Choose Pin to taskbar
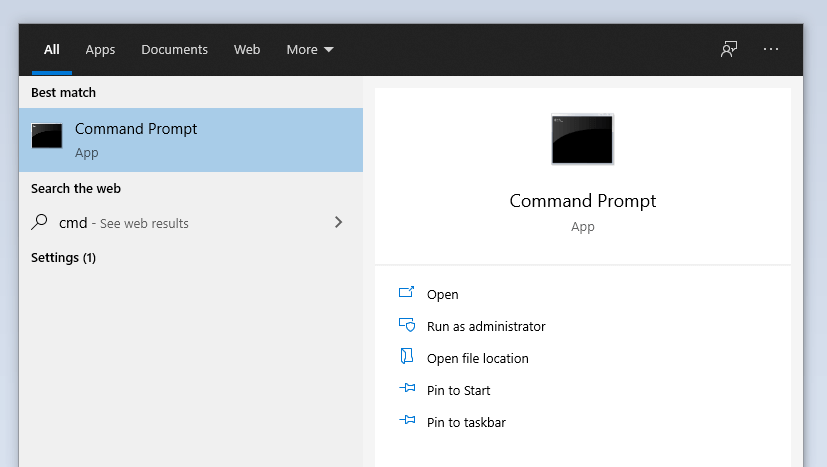 [x=466, y=423]
